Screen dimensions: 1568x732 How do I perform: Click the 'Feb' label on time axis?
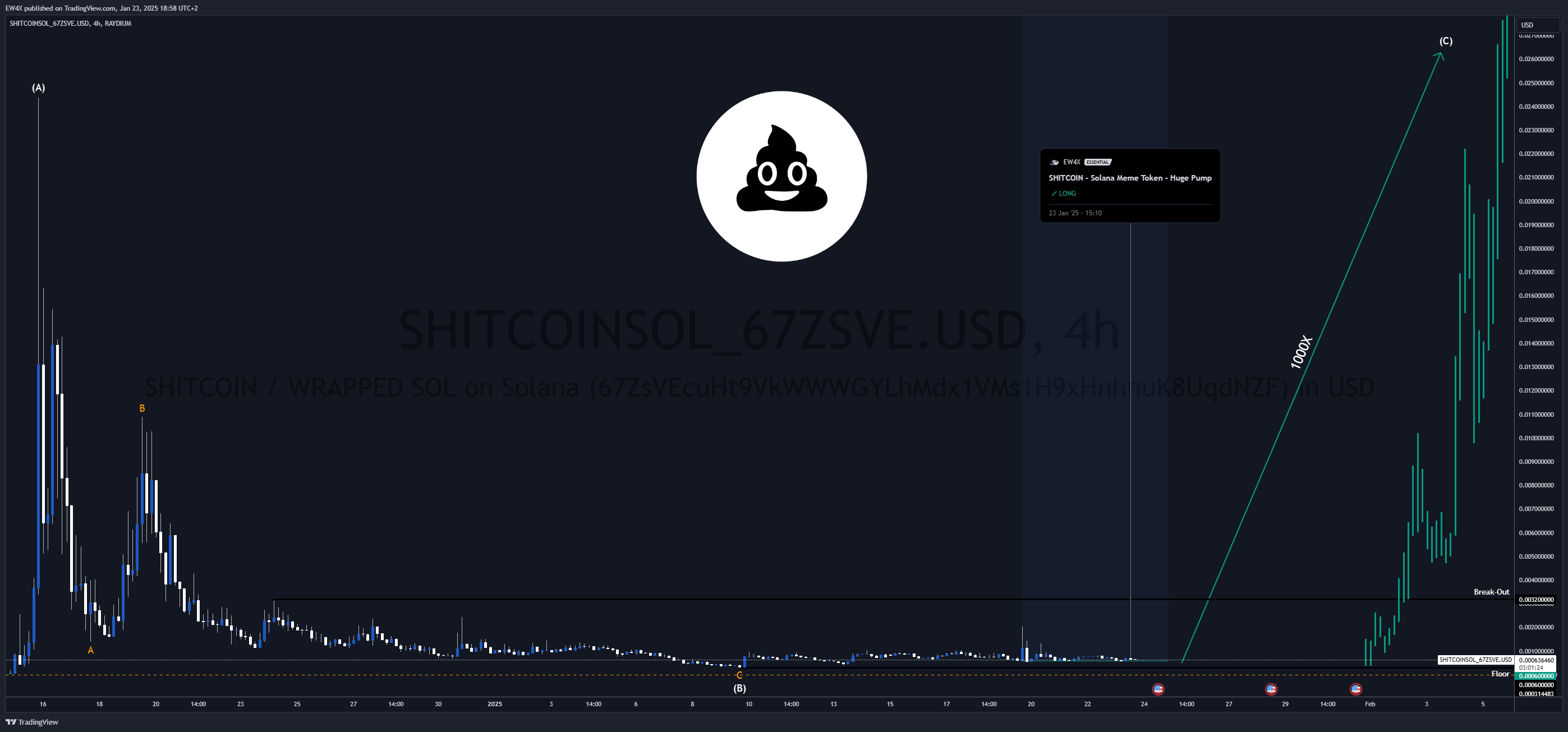[1369, 704]
